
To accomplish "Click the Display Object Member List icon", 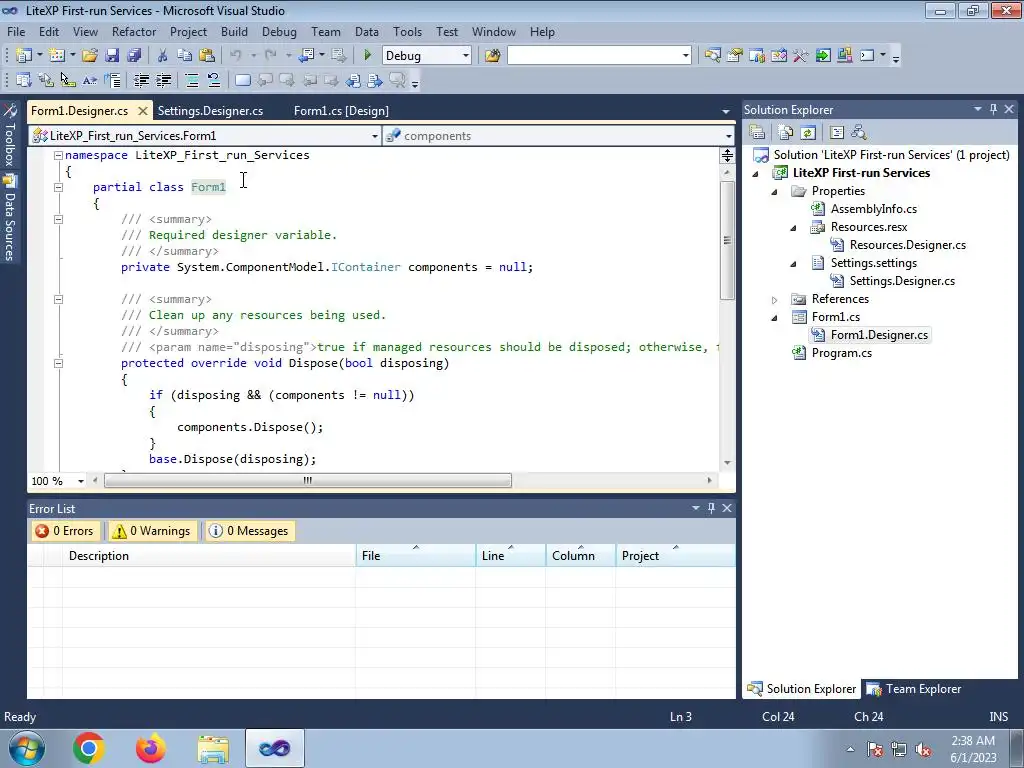I will point(24,80).
